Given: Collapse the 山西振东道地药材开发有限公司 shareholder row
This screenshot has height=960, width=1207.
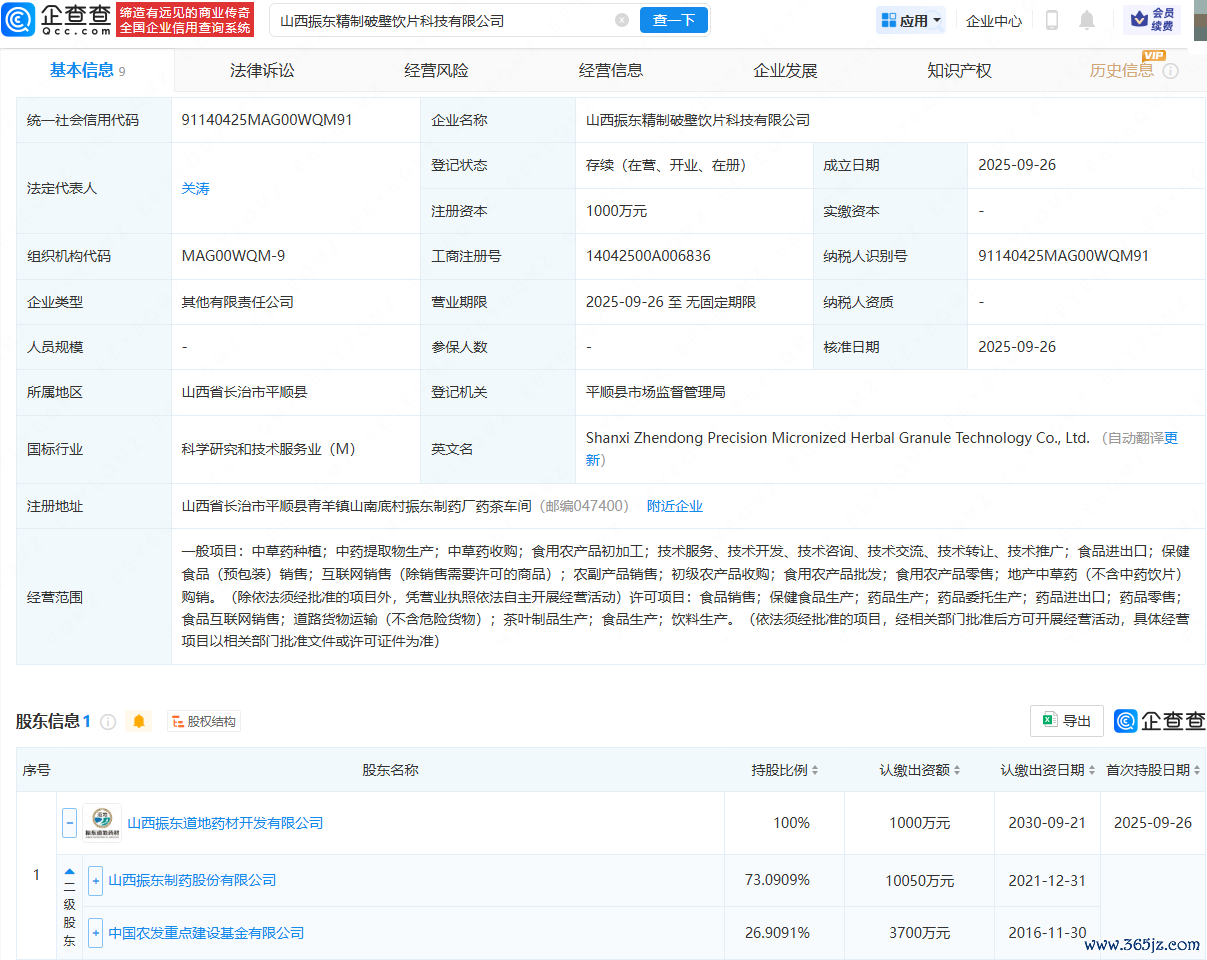Looking at the screenshot, I should tap(69, 823).
